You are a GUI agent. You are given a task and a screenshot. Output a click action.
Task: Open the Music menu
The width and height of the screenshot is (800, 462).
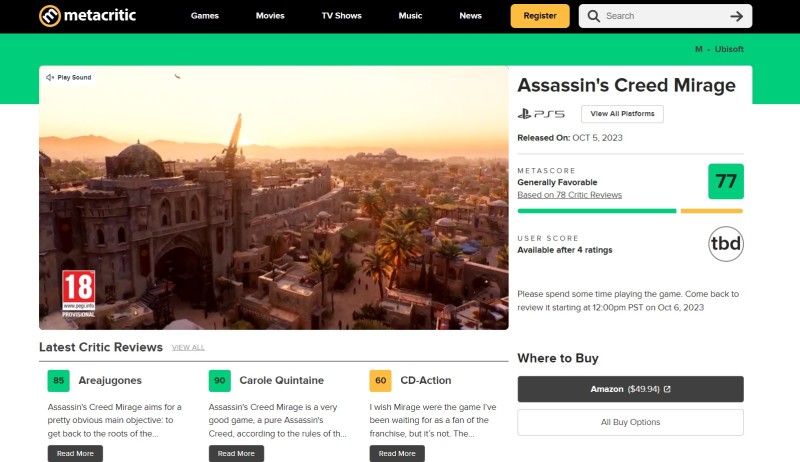click(410, 16)
